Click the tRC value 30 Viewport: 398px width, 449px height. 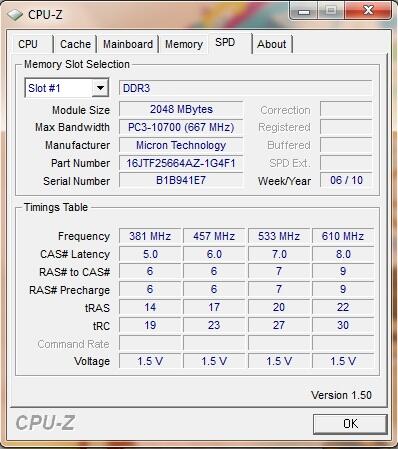343,325
